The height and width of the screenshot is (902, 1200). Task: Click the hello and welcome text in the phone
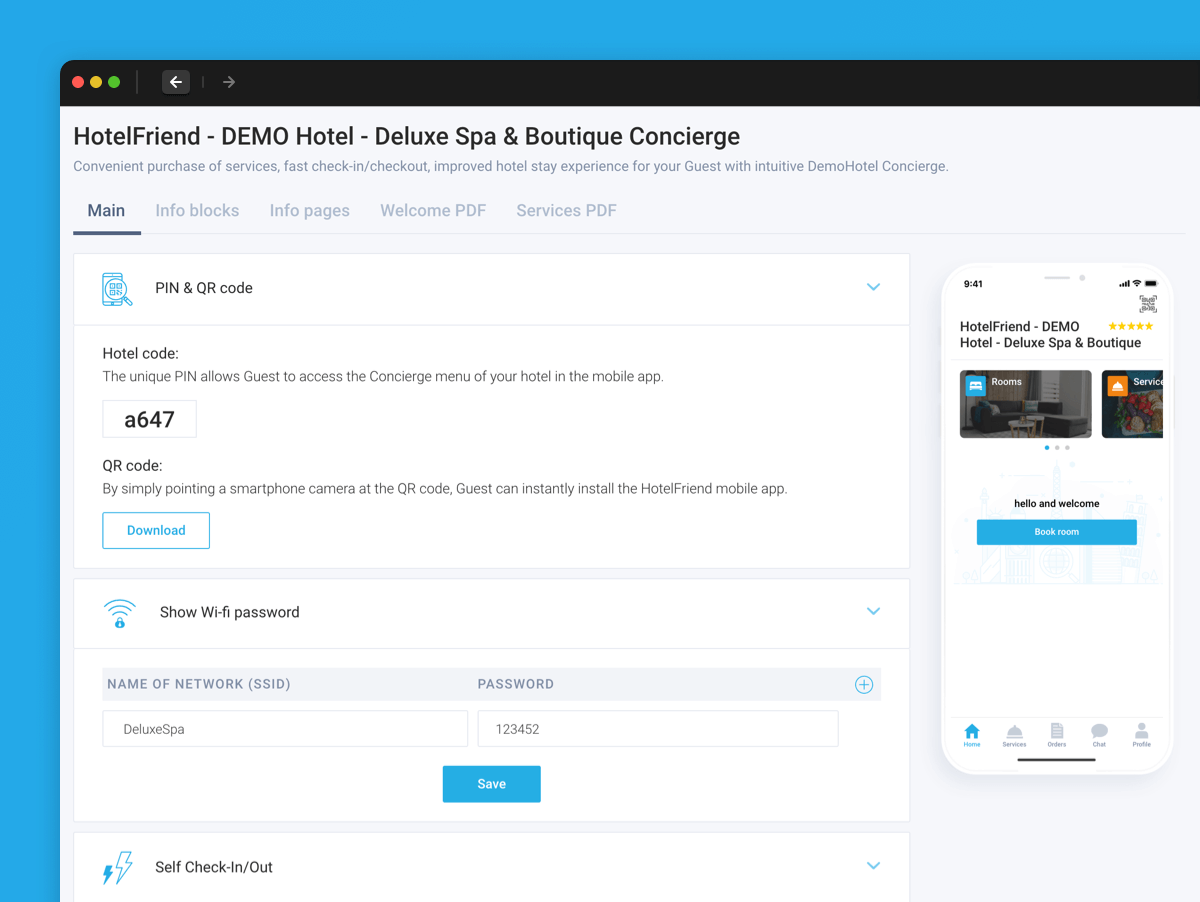pyautogui.click(x=1057, y=503)
